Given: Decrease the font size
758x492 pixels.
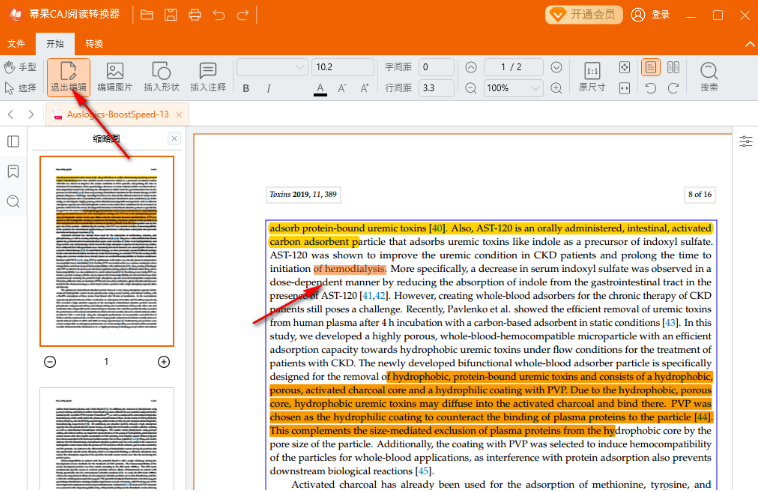Looking at the screenshot, I should point(342,88).
